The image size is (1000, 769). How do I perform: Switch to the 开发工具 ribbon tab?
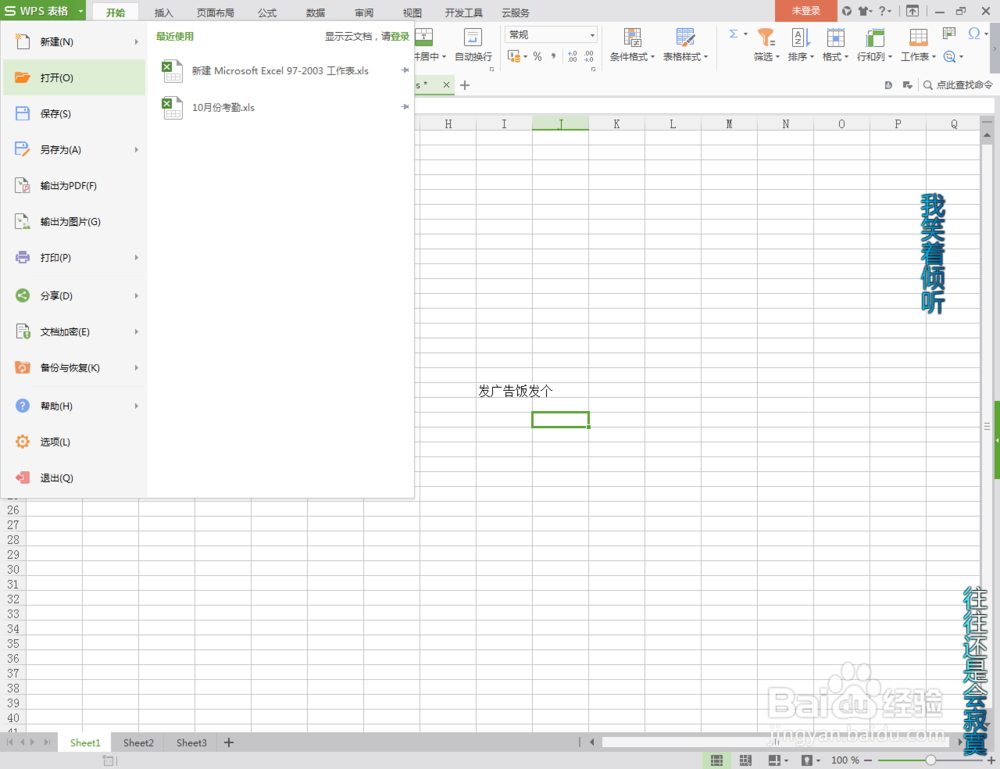click(x=464, y=13)
